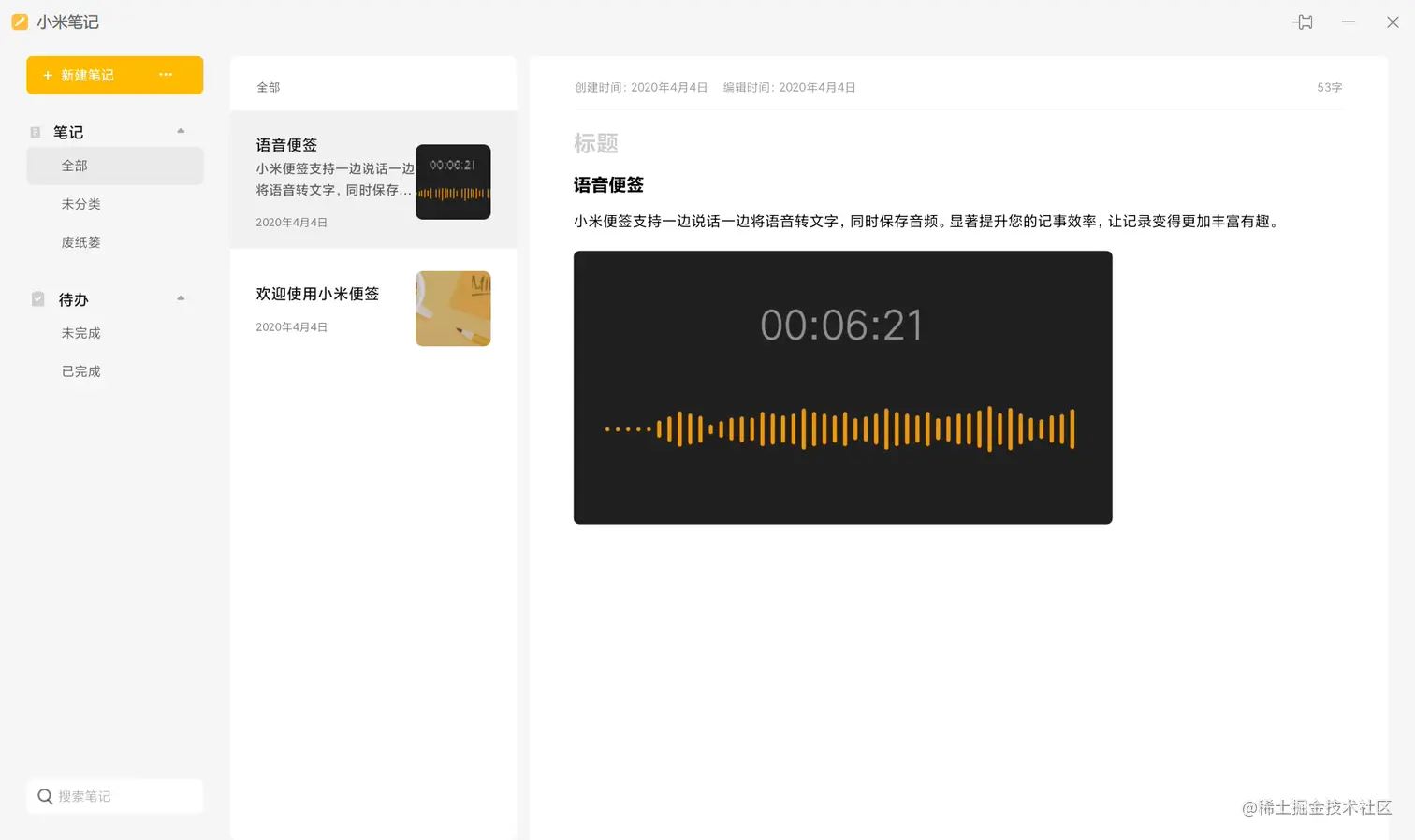Click the plus icon on 新建笔记
Screen dimensions: 1415x840
pyautogui.click(x=48, y=75)
